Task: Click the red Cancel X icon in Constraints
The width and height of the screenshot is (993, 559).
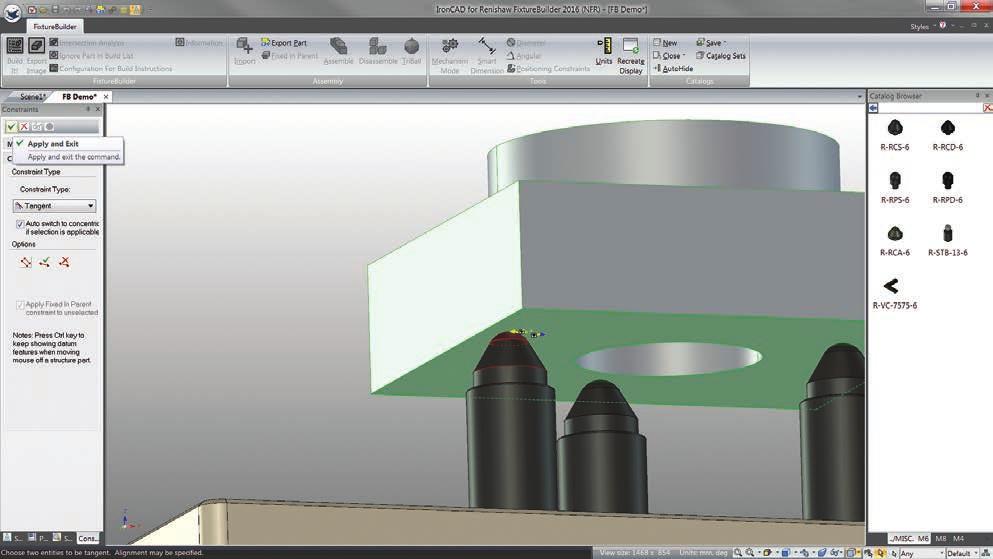Action: point(24,127)
